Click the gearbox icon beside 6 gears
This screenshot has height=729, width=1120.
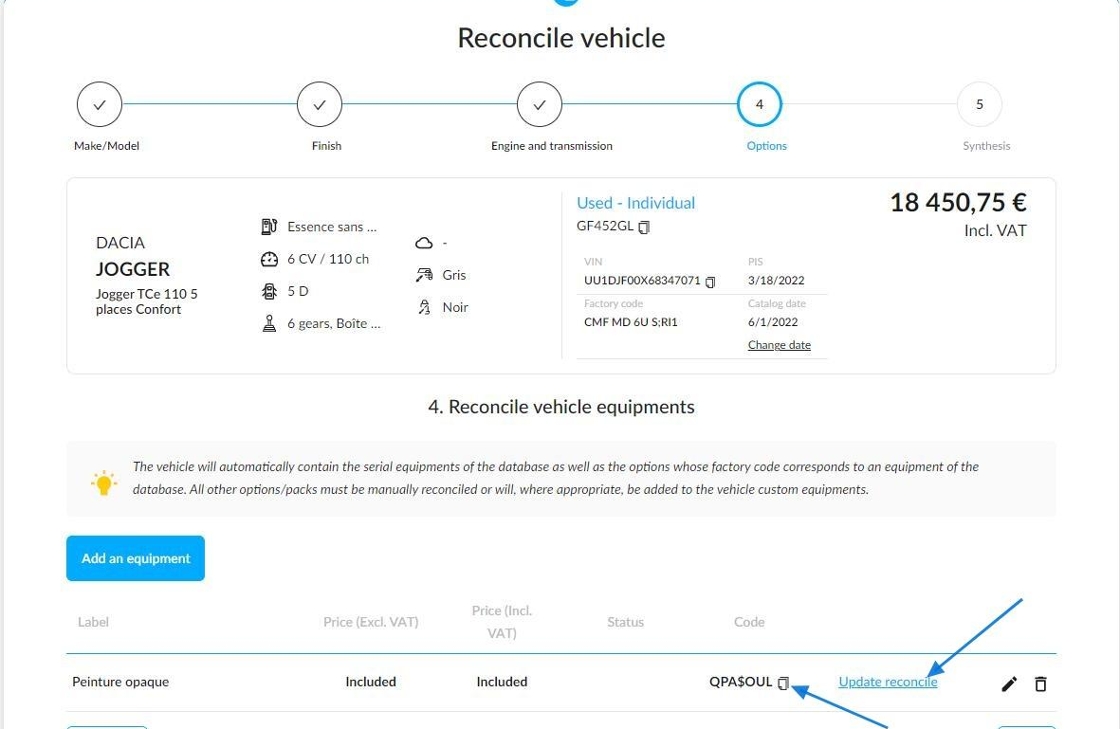(269, 323)
